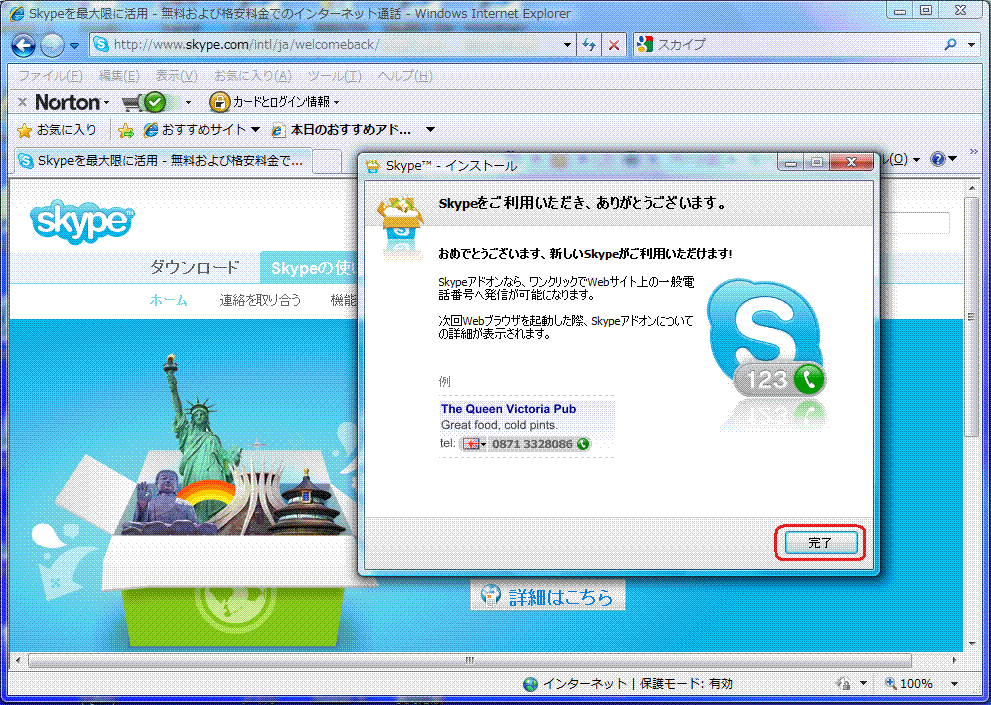Click the horizontal page scrollbar

(470, 660)
